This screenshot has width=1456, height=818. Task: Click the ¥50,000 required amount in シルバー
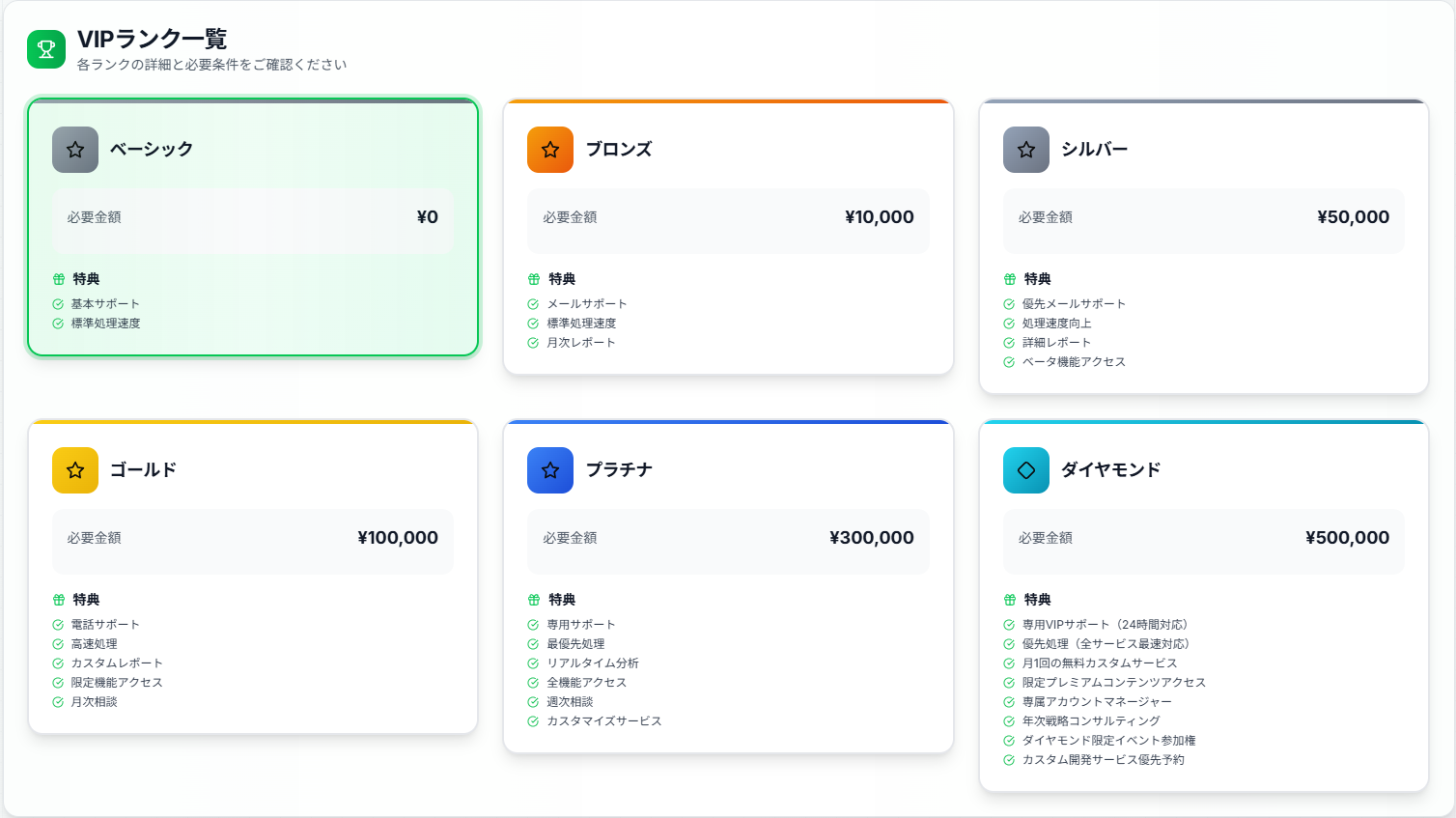[x=1353, y=217]
